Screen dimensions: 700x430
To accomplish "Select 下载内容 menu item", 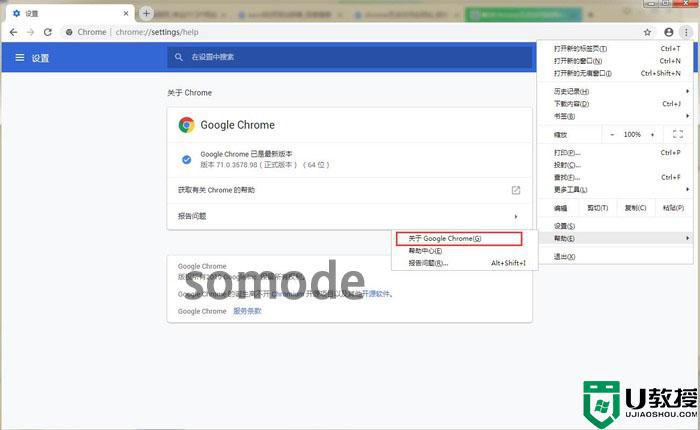I will 616,104.
